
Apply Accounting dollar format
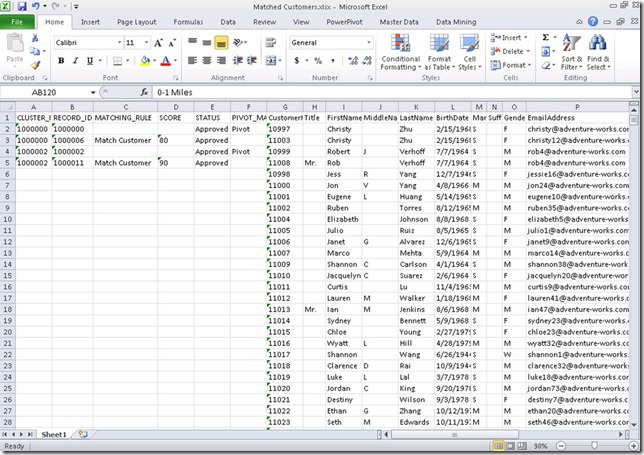(x=297, y=61)
